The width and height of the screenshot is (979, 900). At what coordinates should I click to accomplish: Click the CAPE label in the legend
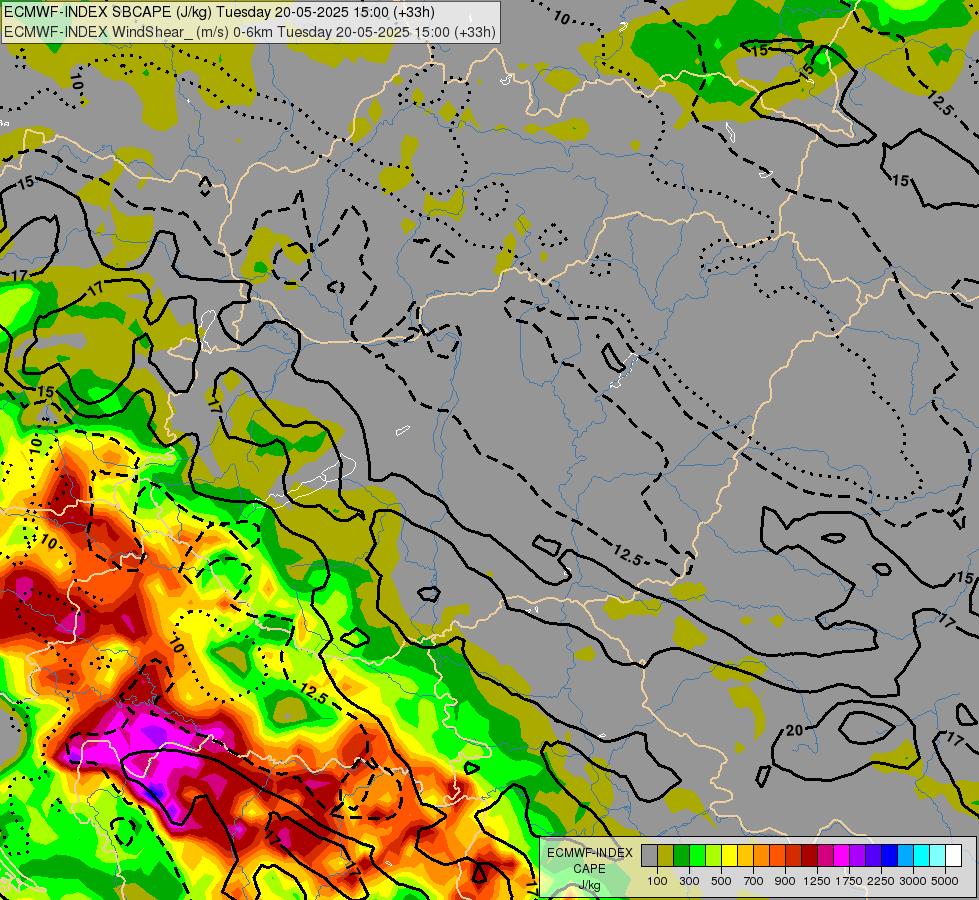tap(589, 869)
